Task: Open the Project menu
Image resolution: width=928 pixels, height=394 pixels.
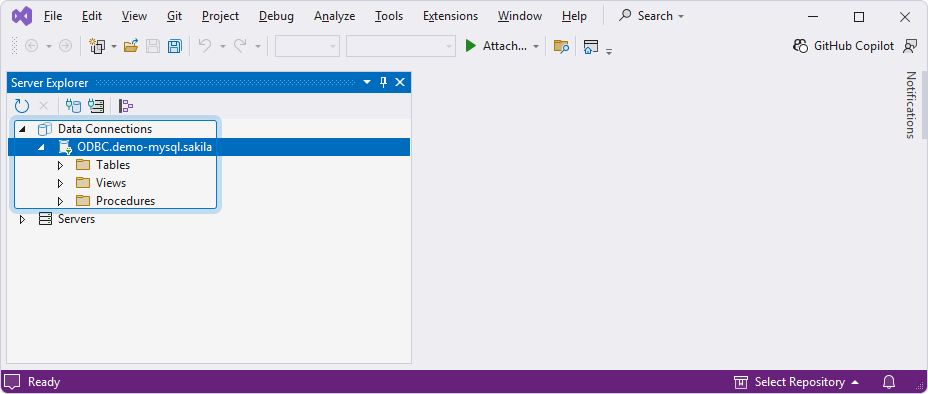Action: pyautogui.click(x=220, y=16)
